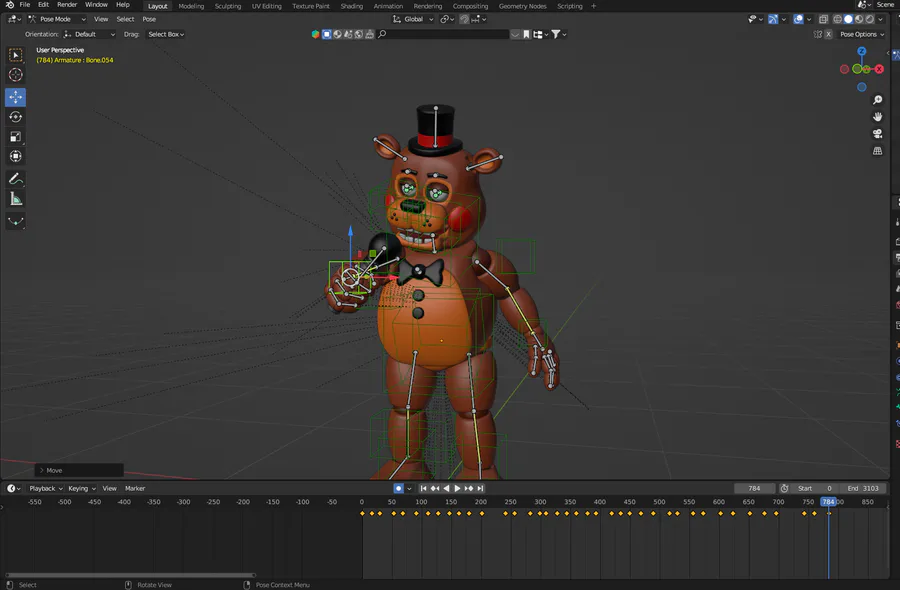900x590 pixels.
Task: Open the Geometry Nodes workspace tab
Action: click(x=522, y=6)
